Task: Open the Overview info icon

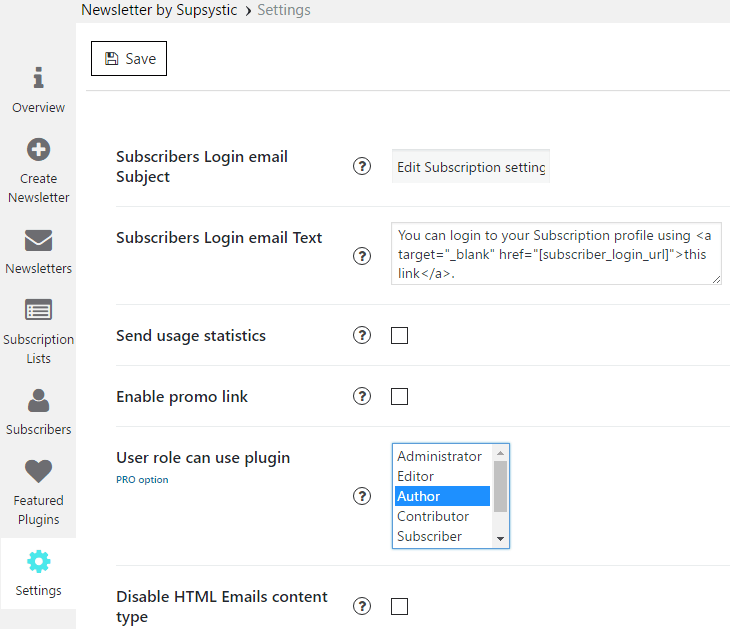Action: tap(39, 77)
